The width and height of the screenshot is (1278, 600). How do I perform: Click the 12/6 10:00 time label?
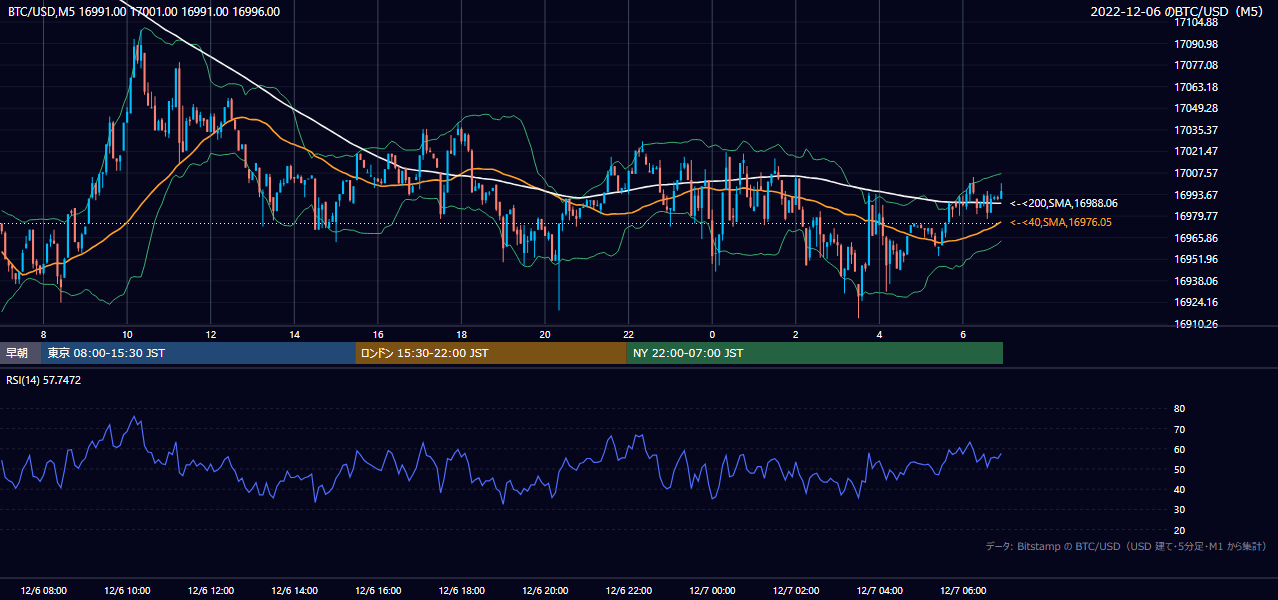127,591
